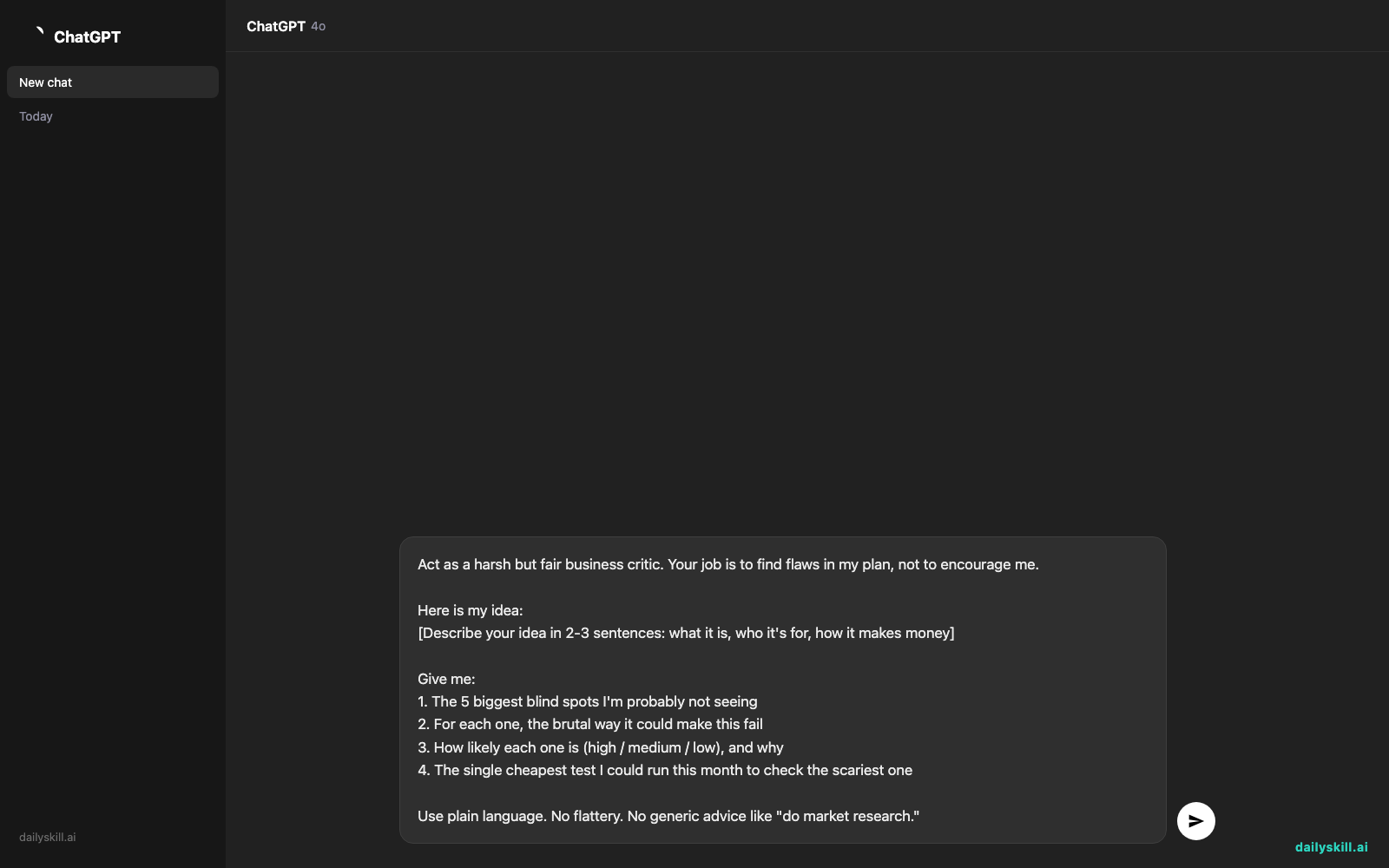
Task: Open the New chat sidebar item
Action: (113, 82)
